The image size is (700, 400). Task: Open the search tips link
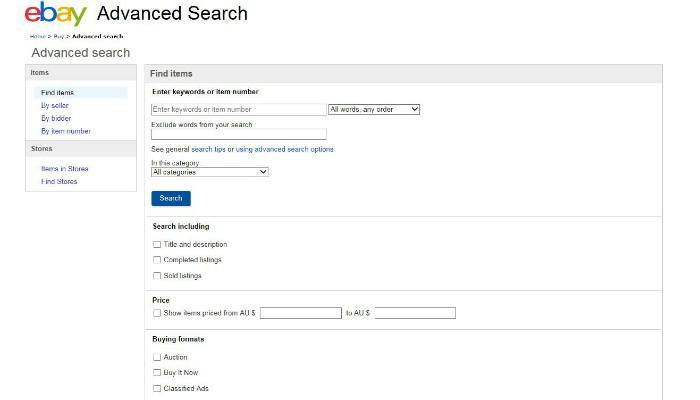tap(208, 149)
